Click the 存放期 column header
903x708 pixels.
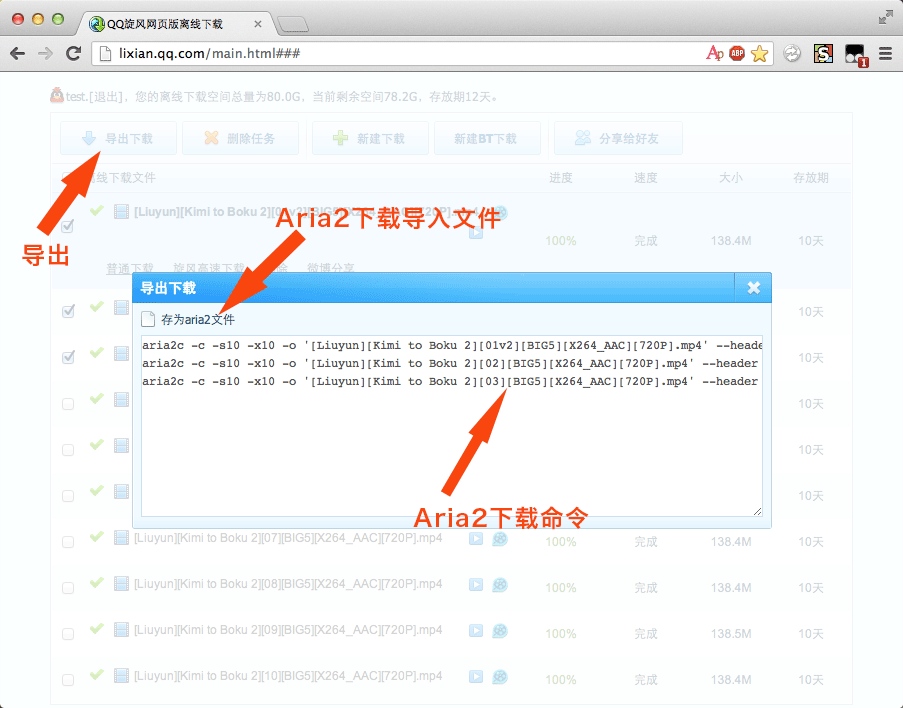pos(811,177)
